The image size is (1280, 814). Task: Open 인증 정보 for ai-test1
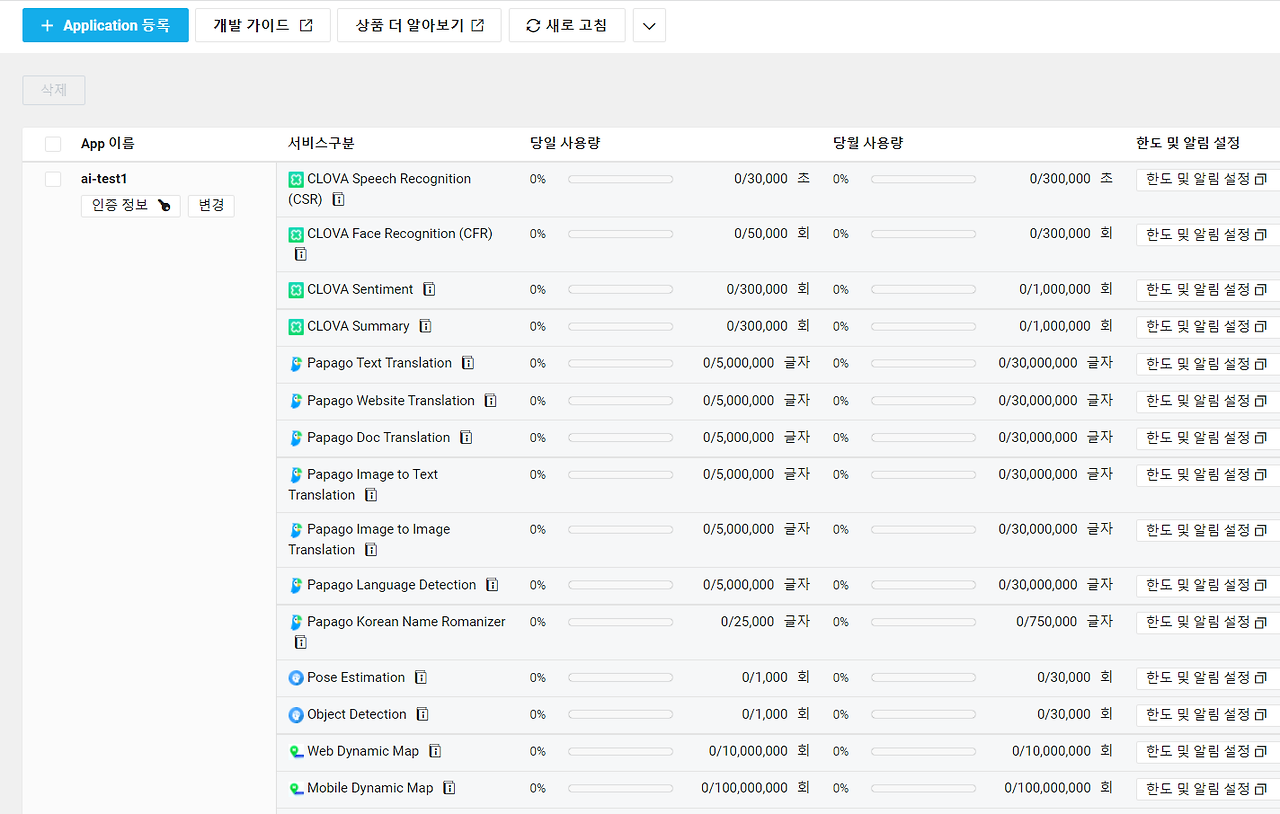(131, 206)
